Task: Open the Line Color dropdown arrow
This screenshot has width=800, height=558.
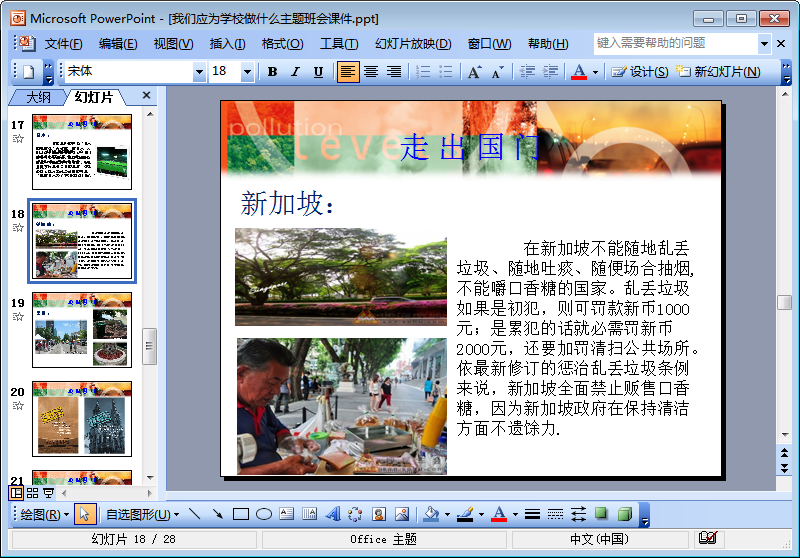Action: (481, 515)
